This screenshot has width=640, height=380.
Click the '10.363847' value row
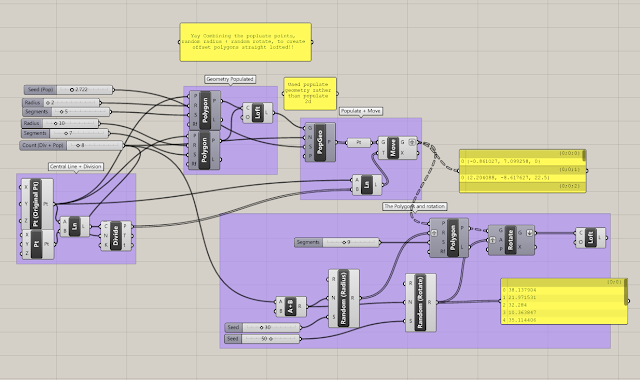562,313
